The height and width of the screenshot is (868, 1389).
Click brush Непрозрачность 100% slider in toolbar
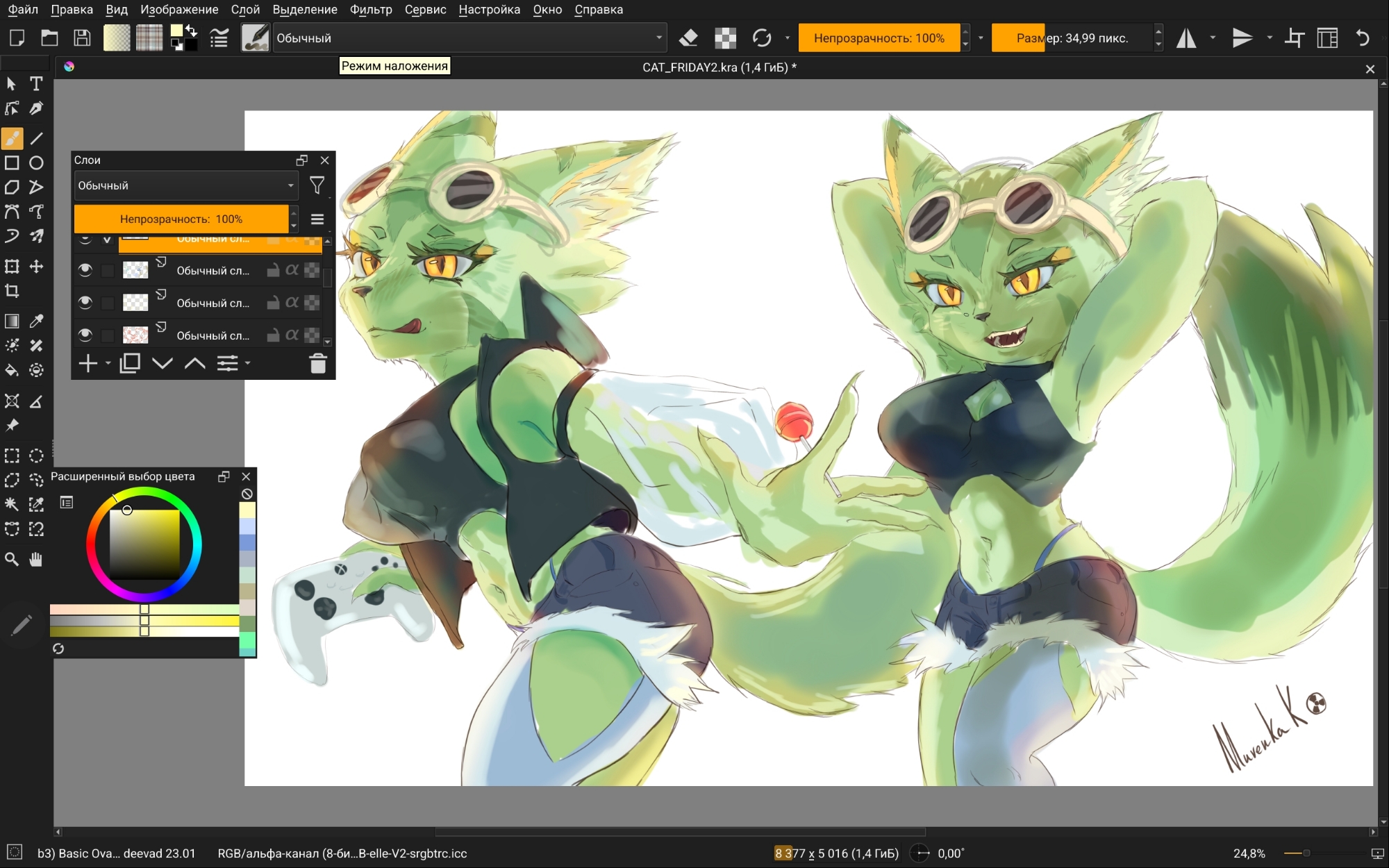[x=879, y=38]
